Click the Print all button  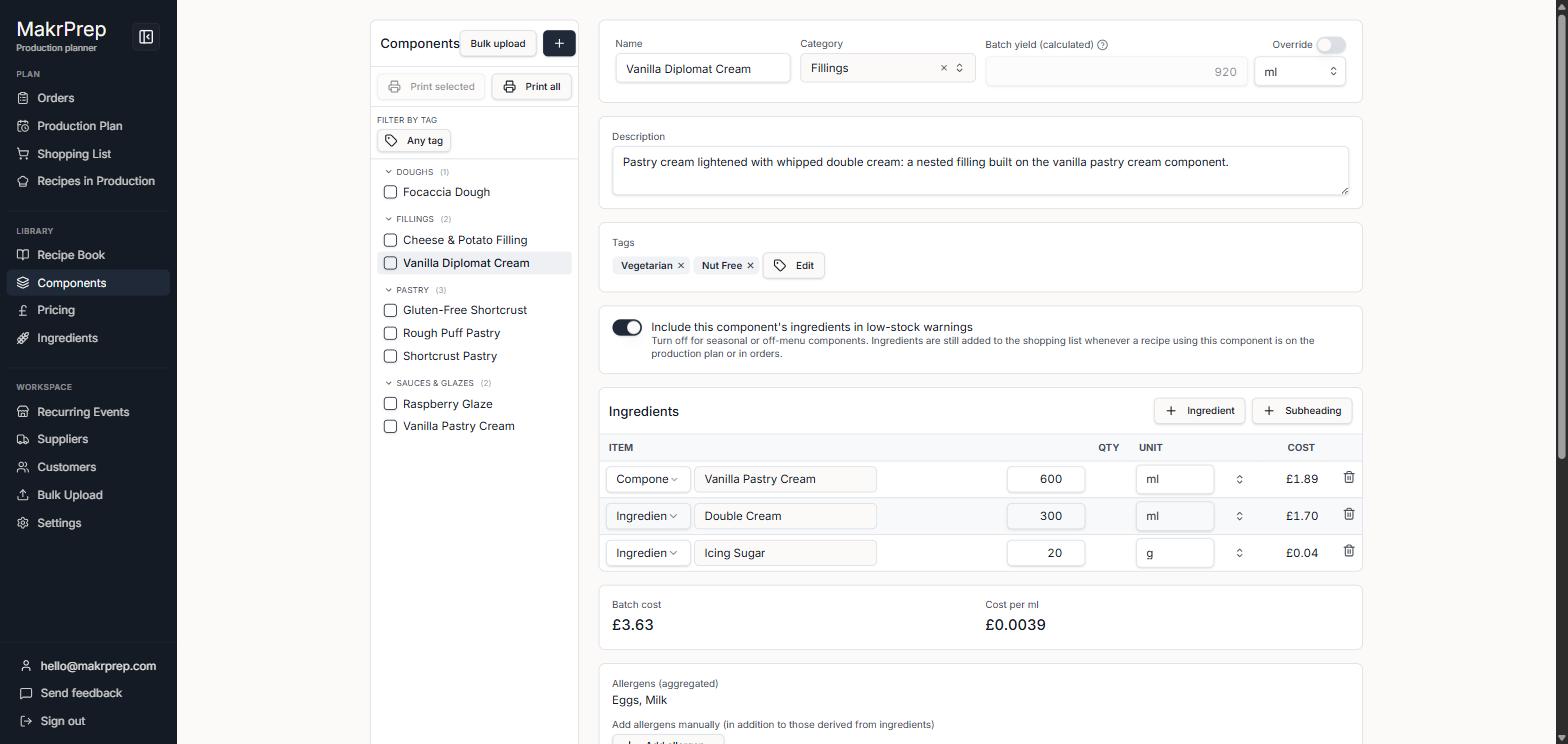[x=532, y=87]
